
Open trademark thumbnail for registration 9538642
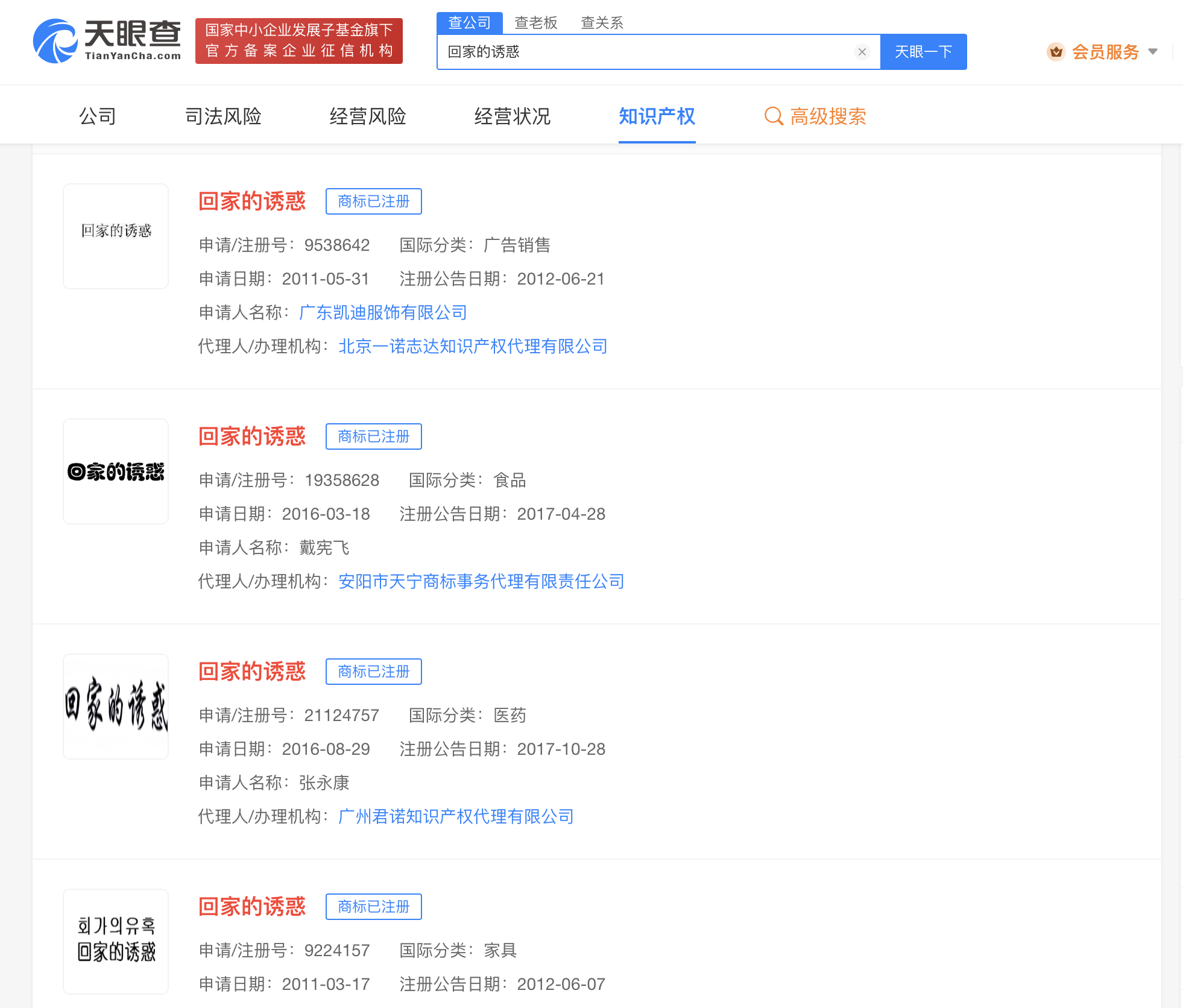pyautogui.click(x=116, y=236)
